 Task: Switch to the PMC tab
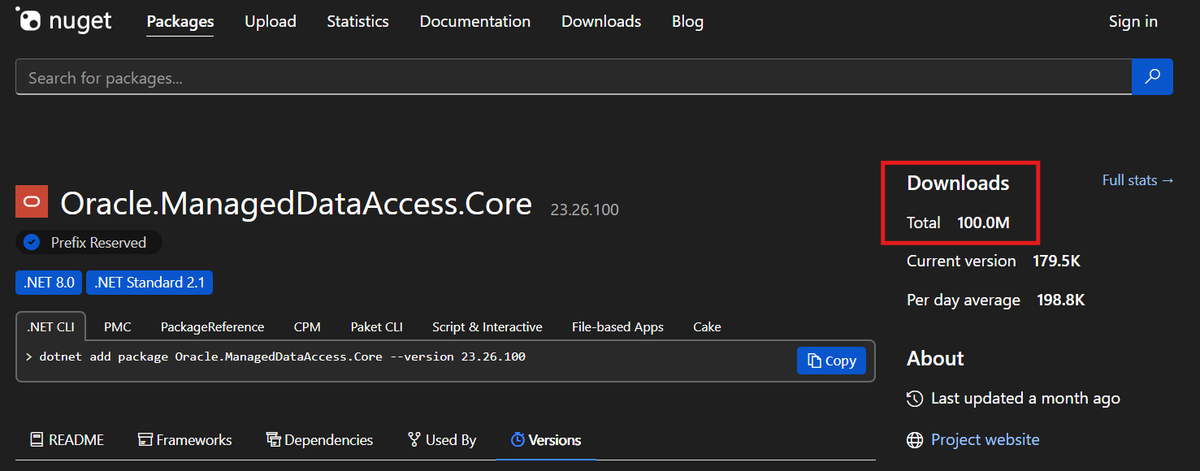118,327
